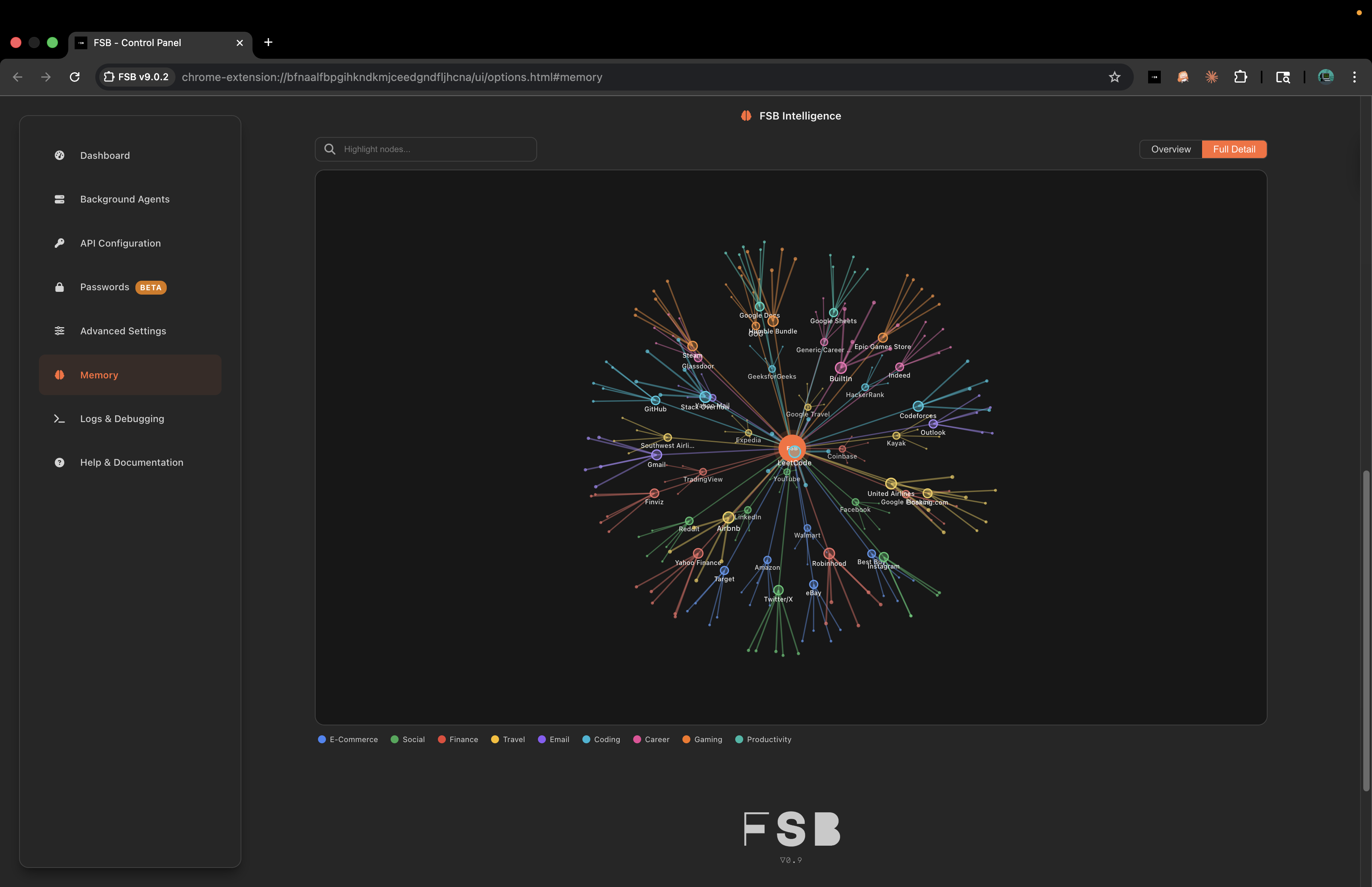Click the Finance legend color dot
The width and height of the screenshot is (1372, 887).
click(x=441, y=740)
